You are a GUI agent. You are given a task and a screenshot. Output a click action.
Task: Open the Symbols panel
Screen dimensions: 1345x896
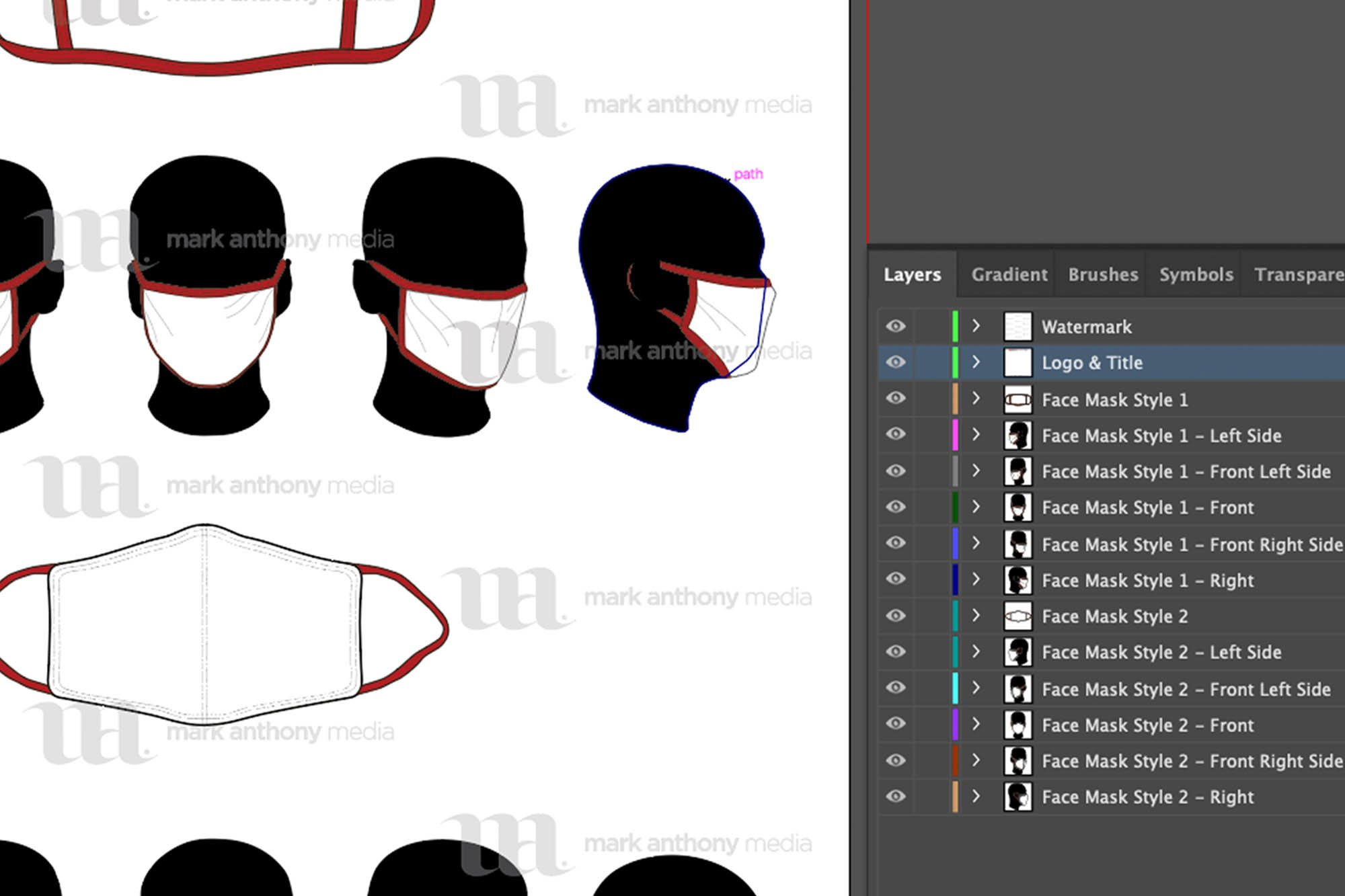1195,274
